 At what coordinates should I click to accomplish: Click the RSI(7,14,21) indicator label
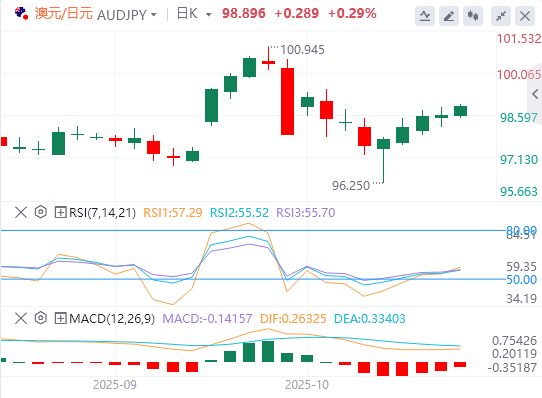click(x=103, y=213)
